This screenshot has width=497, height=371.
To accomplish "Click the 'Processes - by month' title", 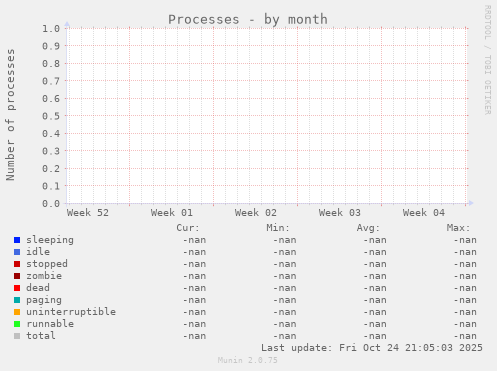I will tap(248, 19).
